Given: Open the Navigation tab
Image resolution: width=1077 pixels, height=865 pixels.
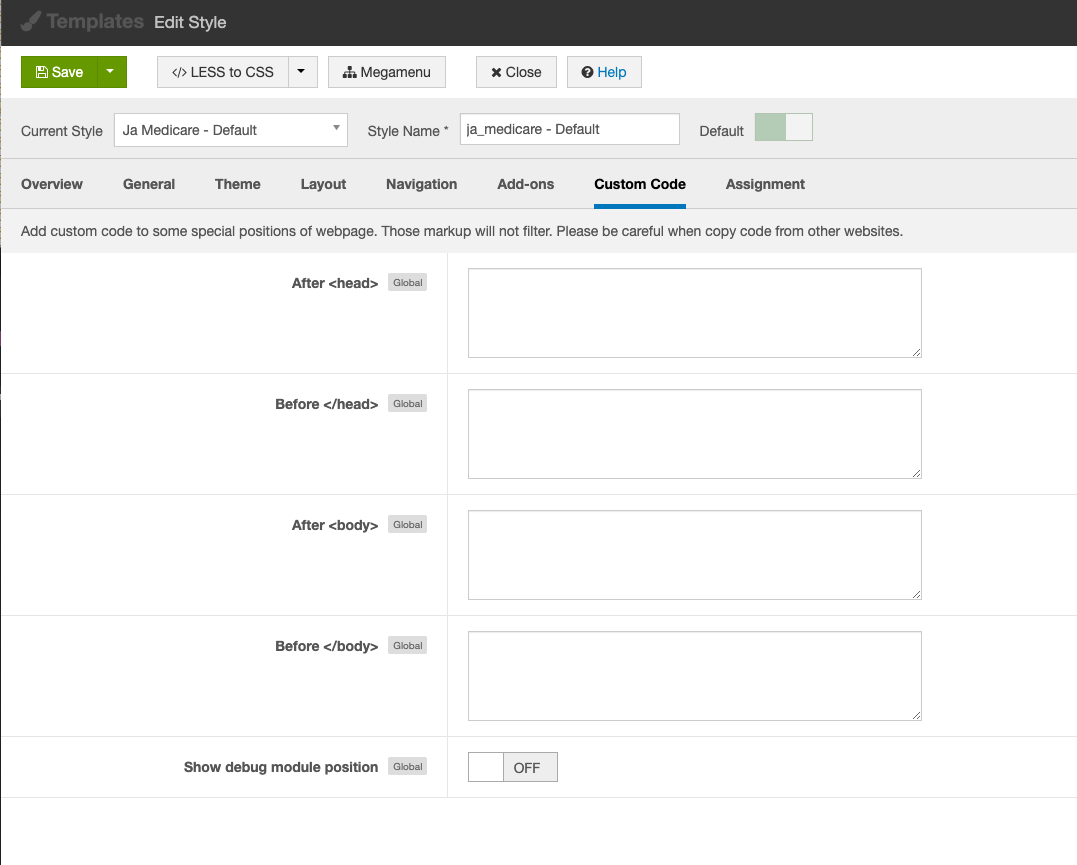Looking at the screenshot, I should pyautogui.click(x=421, y=184).
